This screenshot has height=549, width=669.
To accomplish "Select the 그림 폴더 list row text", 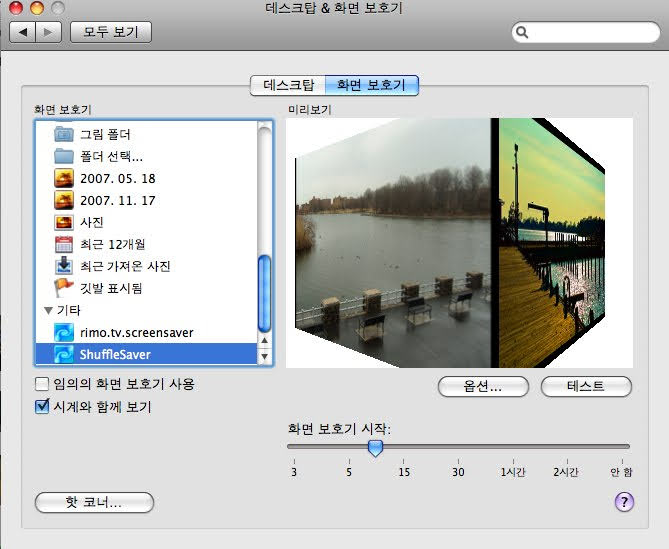I will [x=105, y=134].
